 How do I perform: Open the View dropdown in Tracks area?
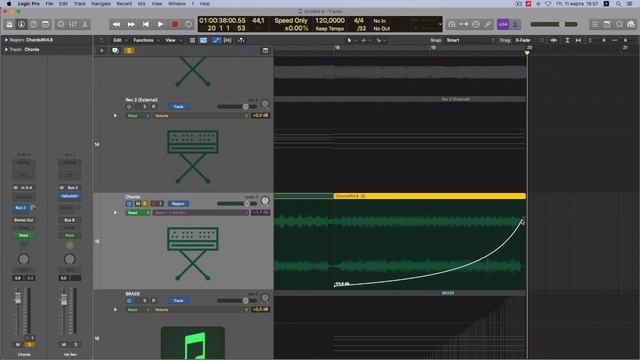click(173, 40)
